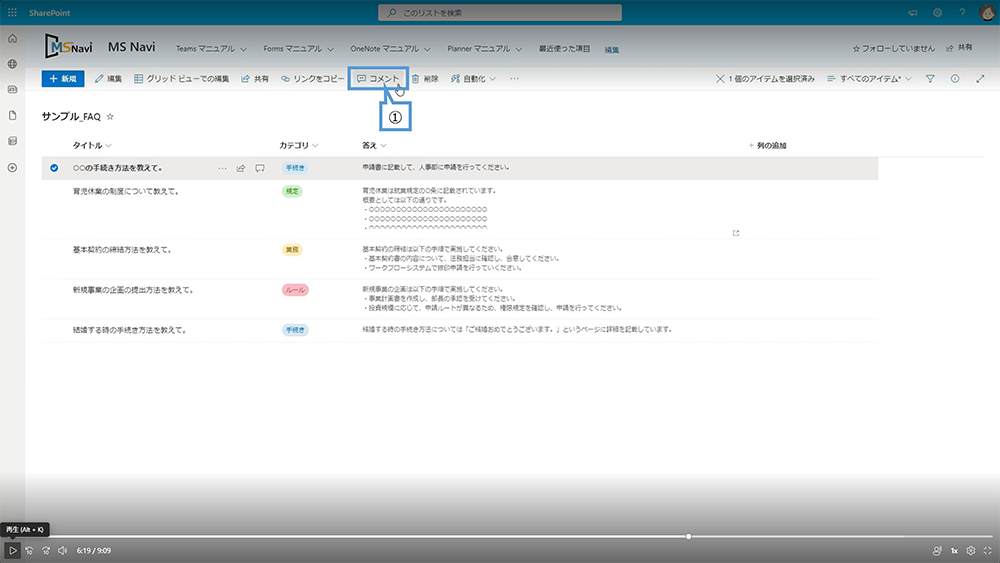Click the リンクをコピー (Copy link) button
This screenshot has width=1000, height=563.
click(312, 78)
